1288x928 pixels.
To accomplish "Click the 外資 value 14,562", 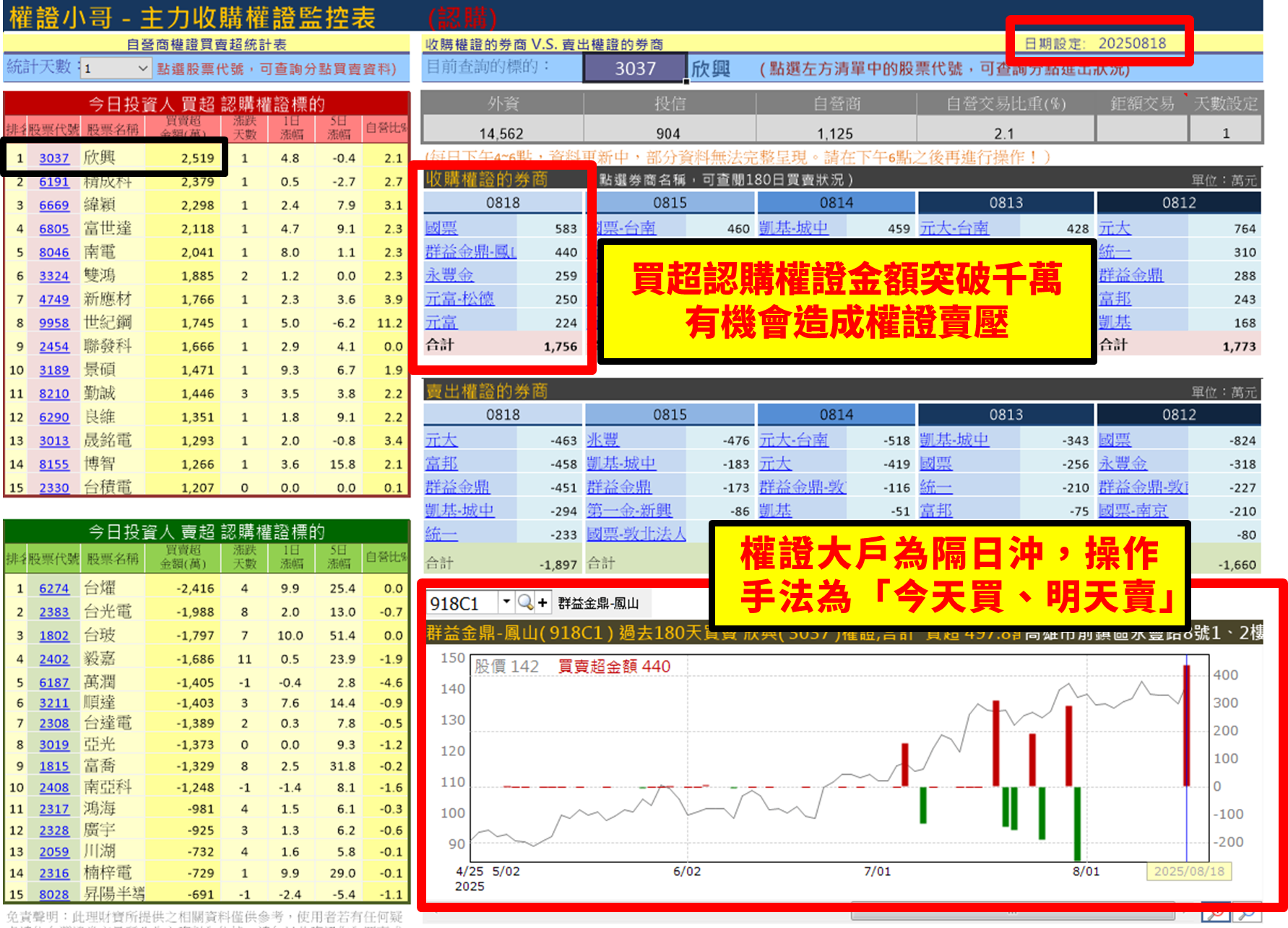I will pos(501,134).
